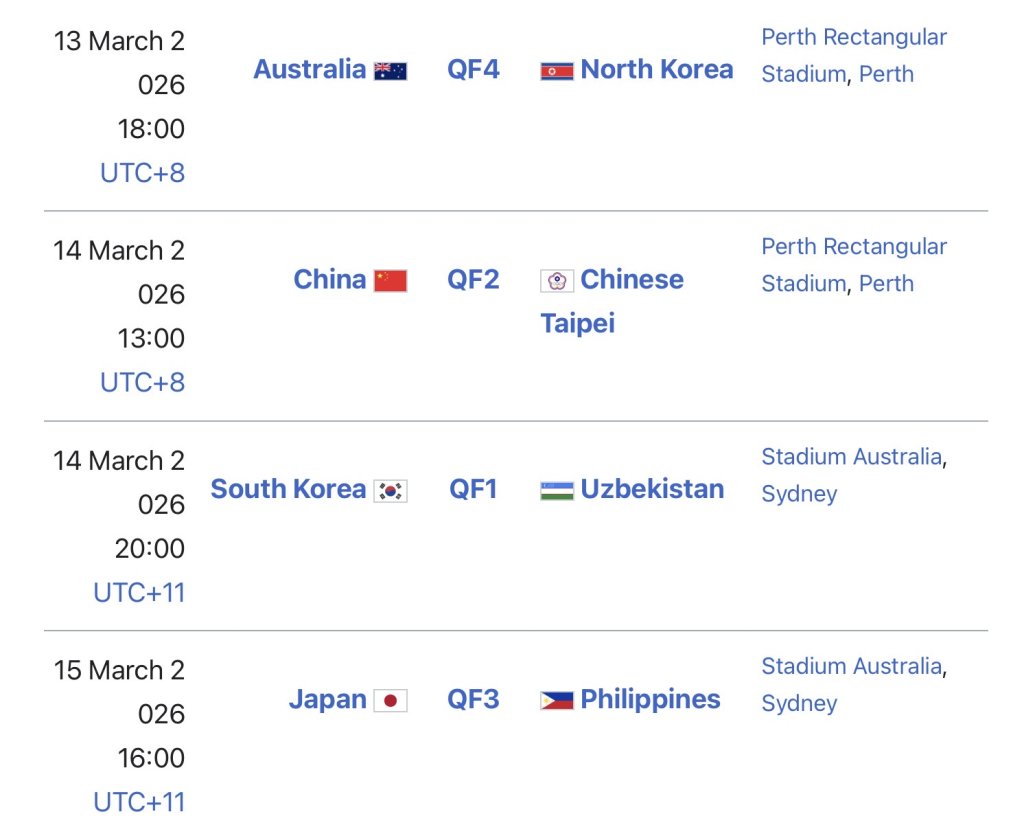
Task: Click the South Korea flag icon
Action: click(390, 491)
